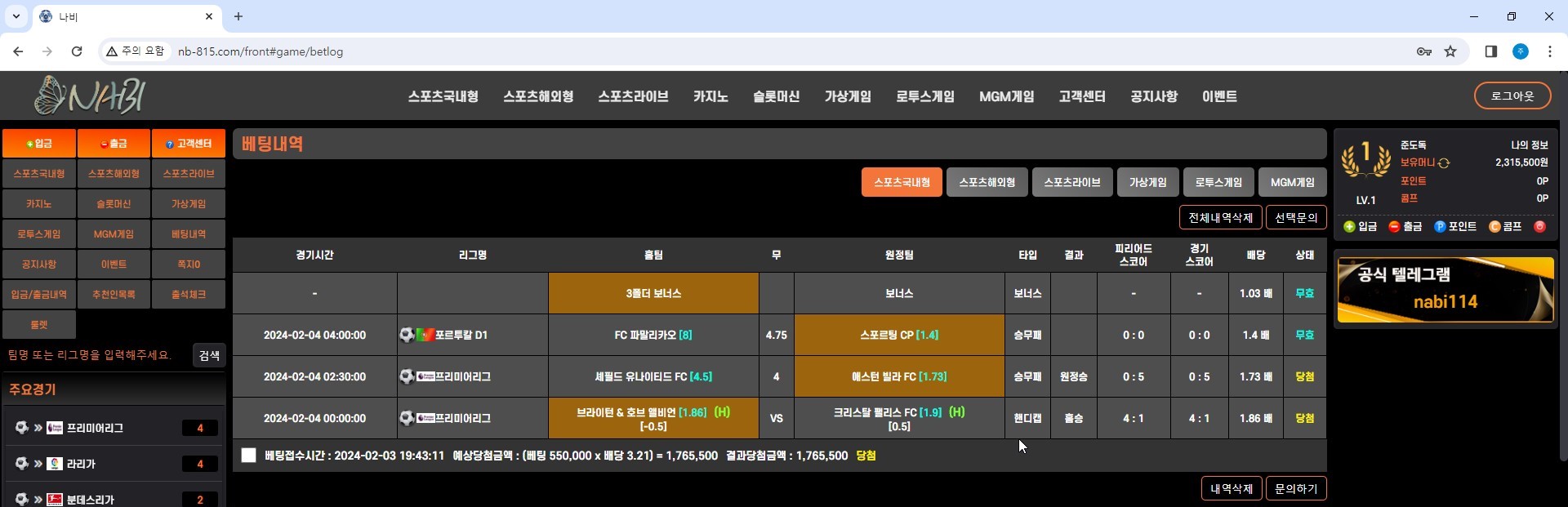Open 베팅내역 in the sidebar grid
Screen dimensions: 1568x507
tap(188, 233)
